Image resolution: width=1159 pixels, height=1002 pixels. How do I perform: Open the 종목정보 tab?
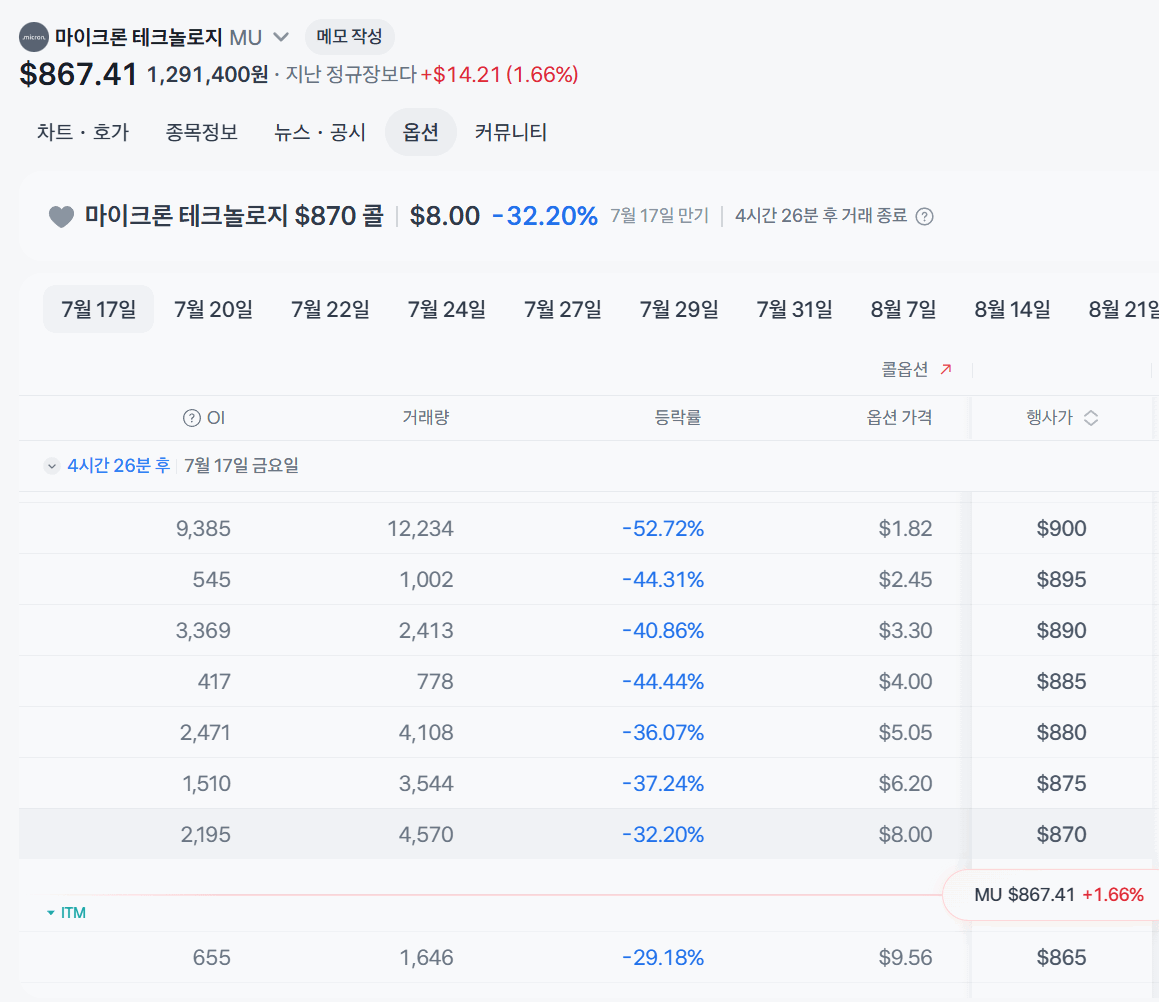point(202,132)
